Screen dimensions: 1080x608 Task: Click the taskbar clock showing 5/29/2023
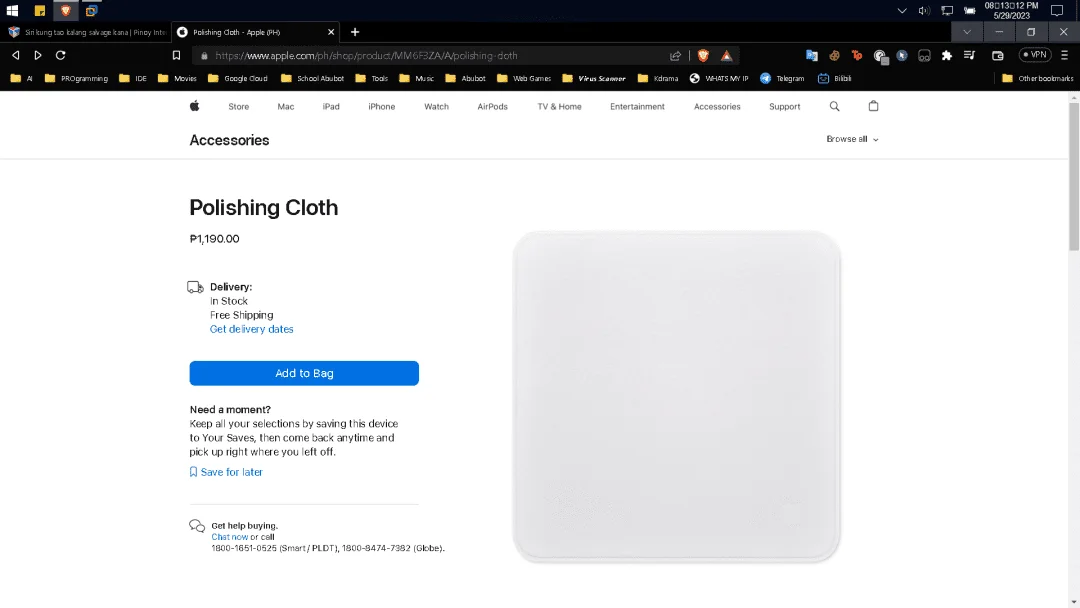point(1011,10)
